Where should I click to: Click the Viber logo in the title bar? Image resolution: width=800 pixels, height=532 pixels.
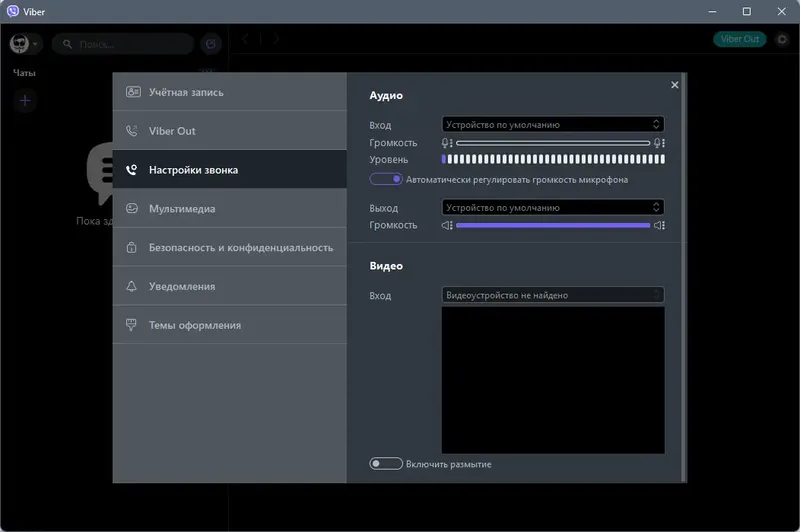coord(13,11)
